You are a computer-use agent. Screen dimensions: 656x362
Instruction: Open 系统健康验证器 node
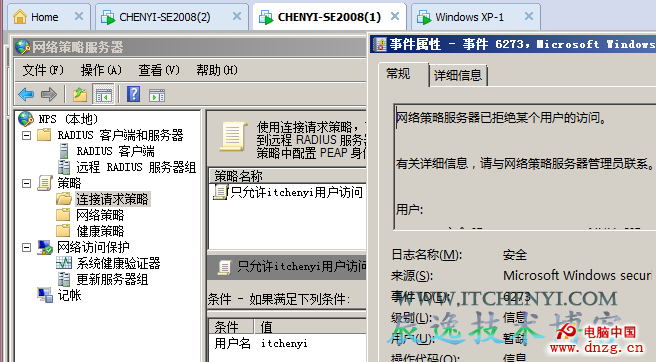pyautogui.click(x=118, y=263)
